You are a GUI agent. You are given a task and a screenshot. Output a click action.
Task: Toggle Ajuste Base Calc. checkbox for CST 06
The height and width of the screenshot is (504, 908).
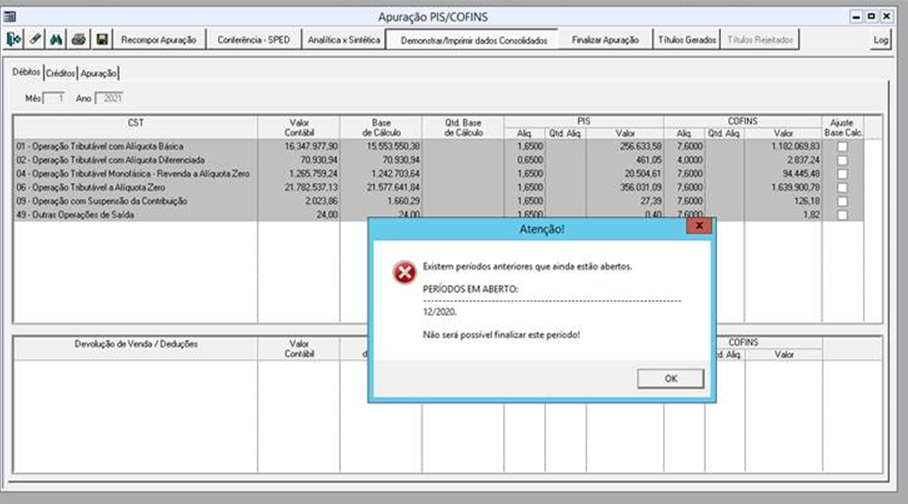[843, 188]
